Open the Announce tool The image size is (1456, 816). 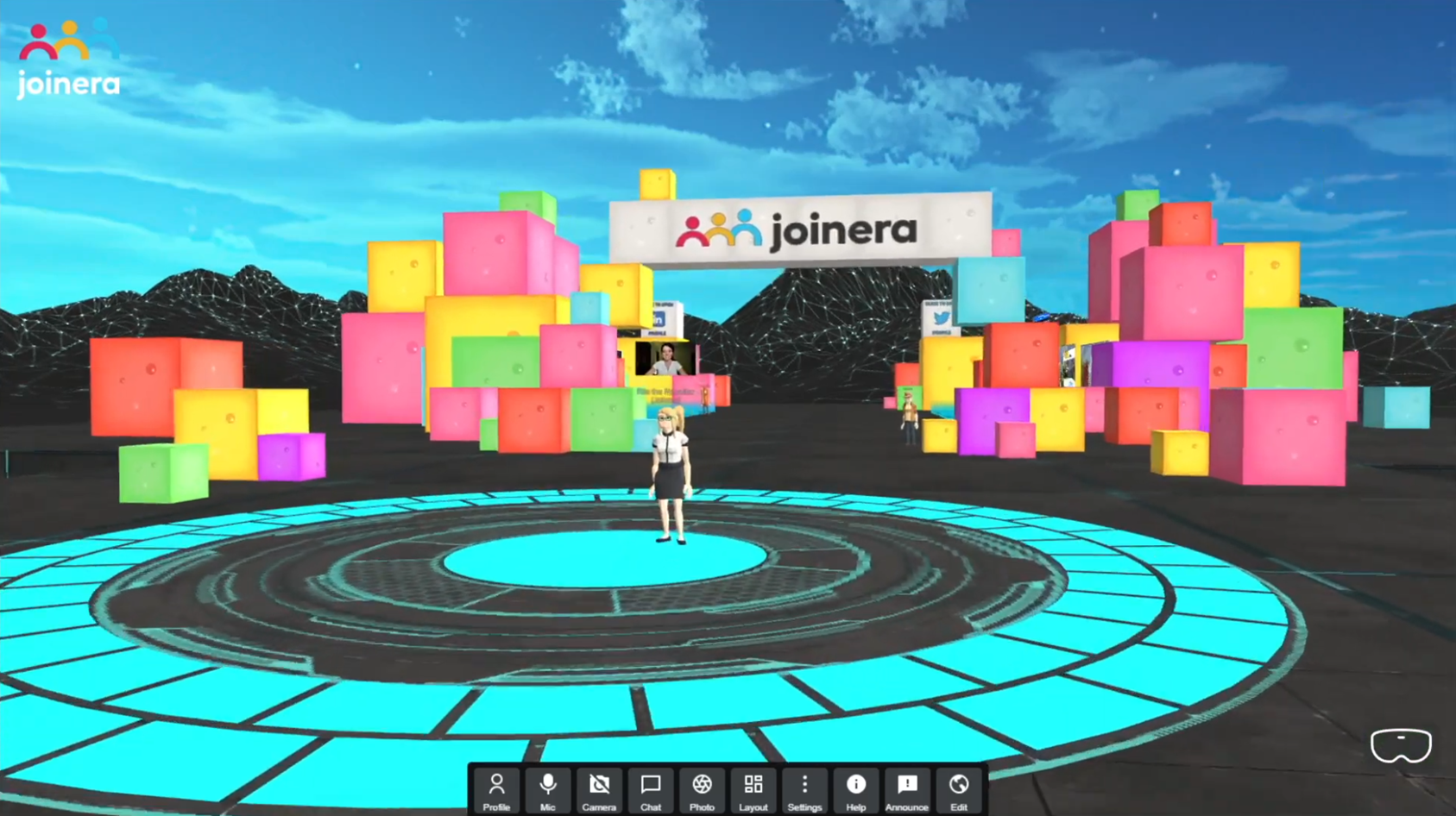[x=907, y=791]
